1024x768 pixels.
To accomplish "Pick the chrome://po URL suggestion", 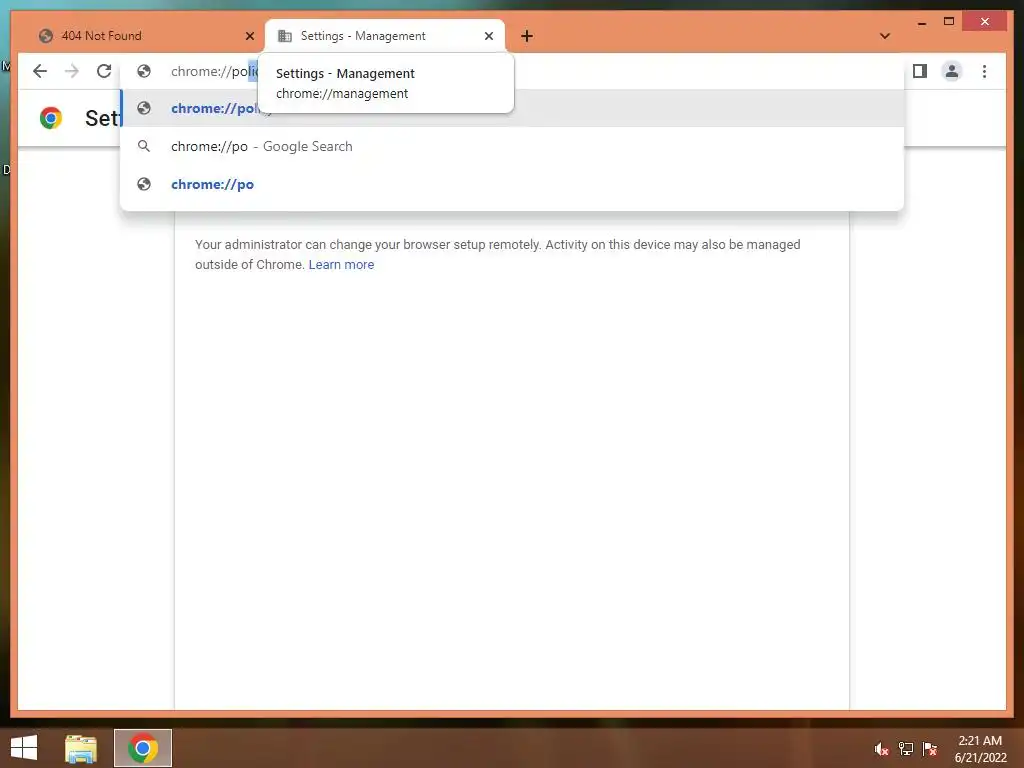I will 513,184.
